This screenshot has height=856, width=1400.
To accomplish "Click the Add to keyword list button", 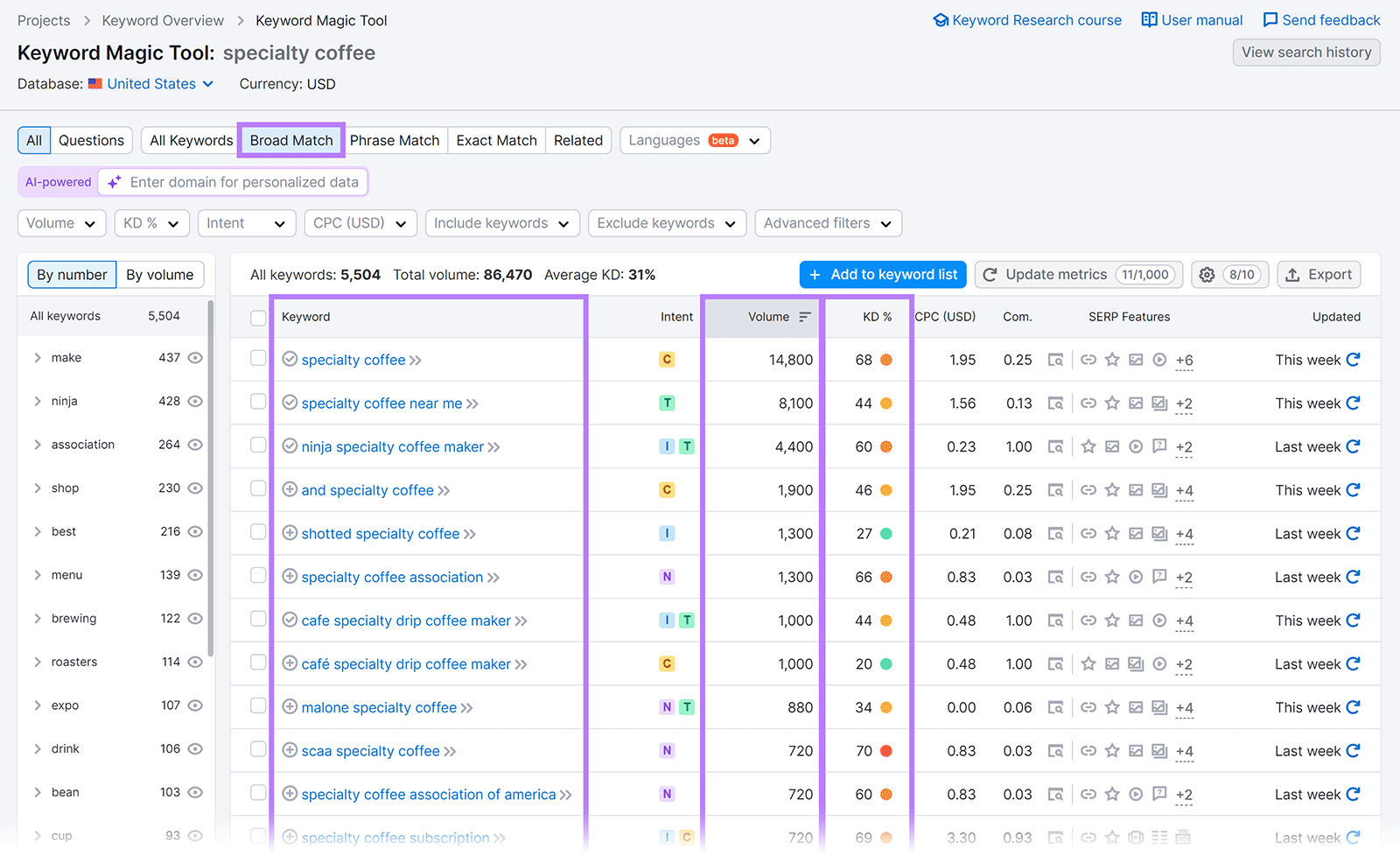I will pos(882,274).
